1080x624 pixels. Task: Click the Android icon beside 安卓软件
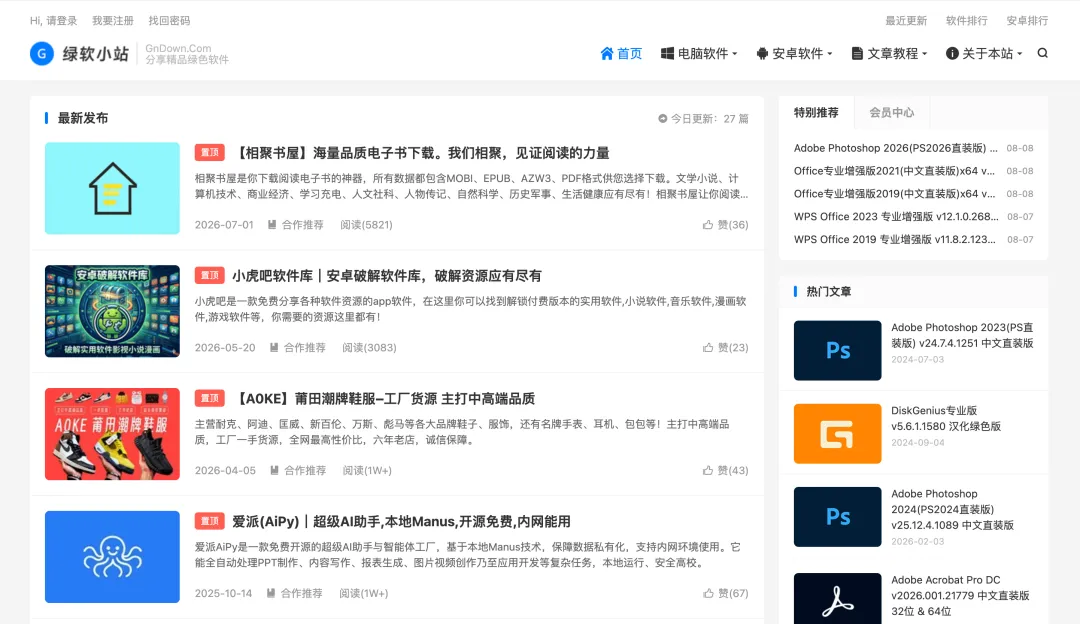[762, 53]
